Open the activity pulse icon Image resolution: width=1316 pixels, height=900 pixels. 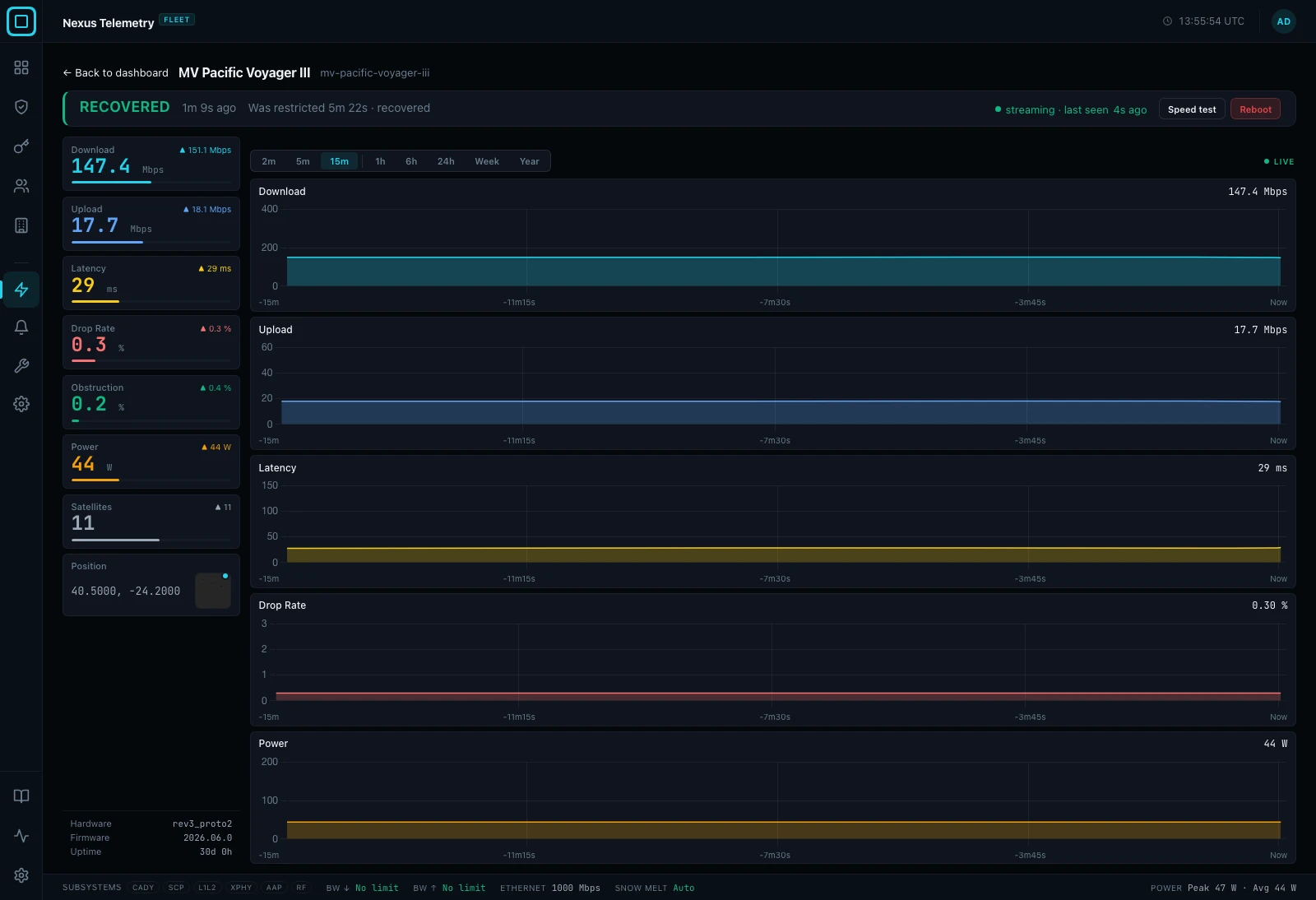tap(21, 836)
